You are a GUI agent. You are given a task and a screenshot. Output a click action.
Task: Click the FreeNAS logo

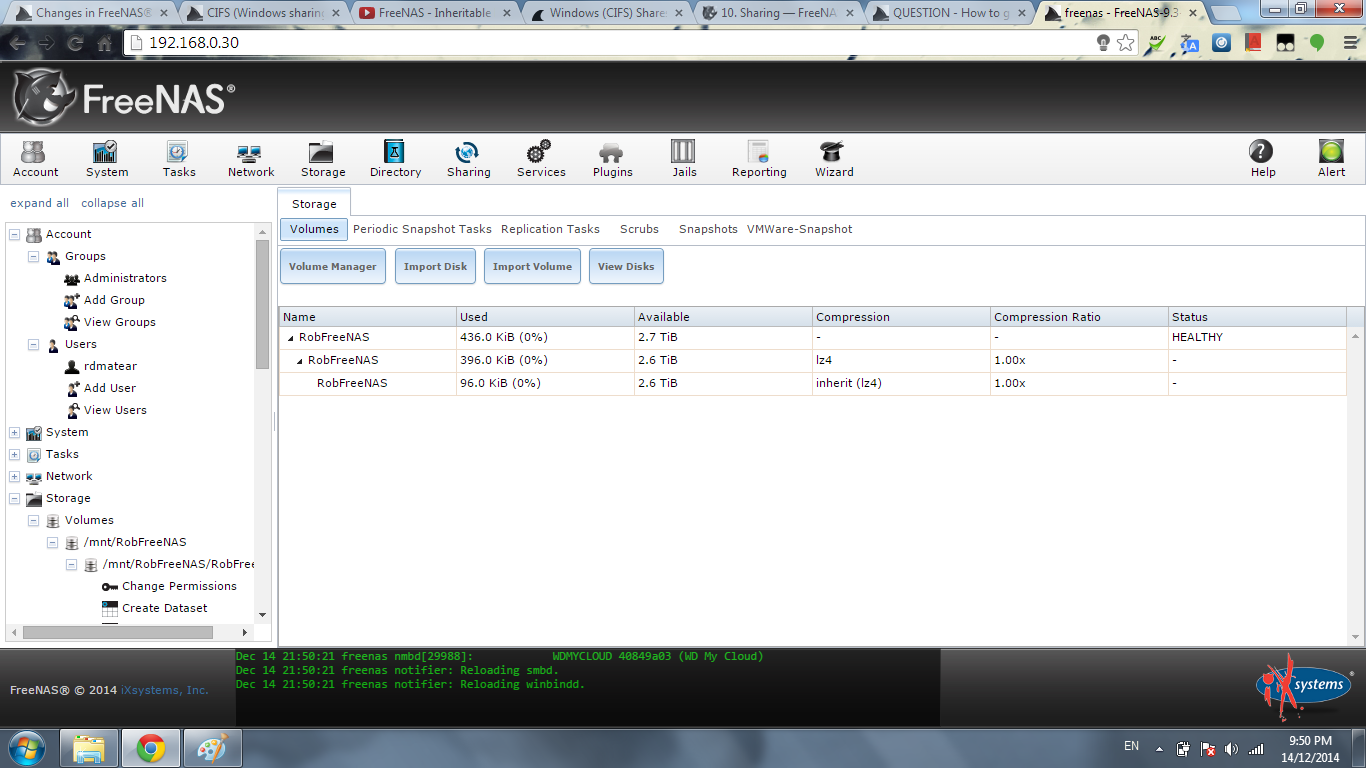tap(124, 97)
